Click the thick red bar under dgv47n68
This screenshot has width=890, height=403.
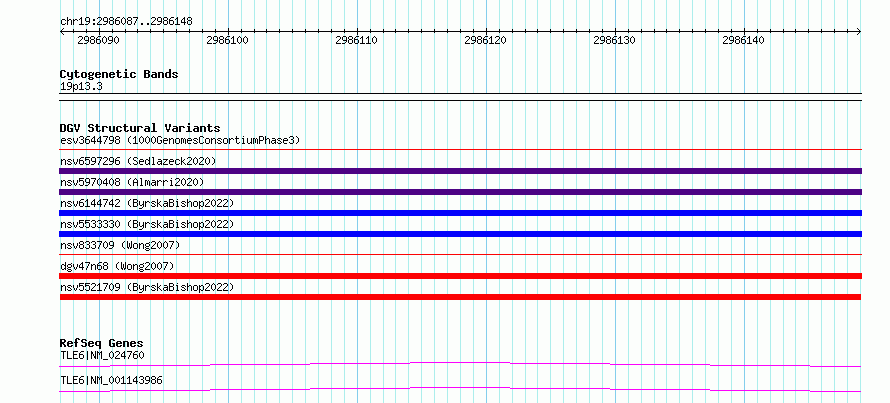point(460,276)
